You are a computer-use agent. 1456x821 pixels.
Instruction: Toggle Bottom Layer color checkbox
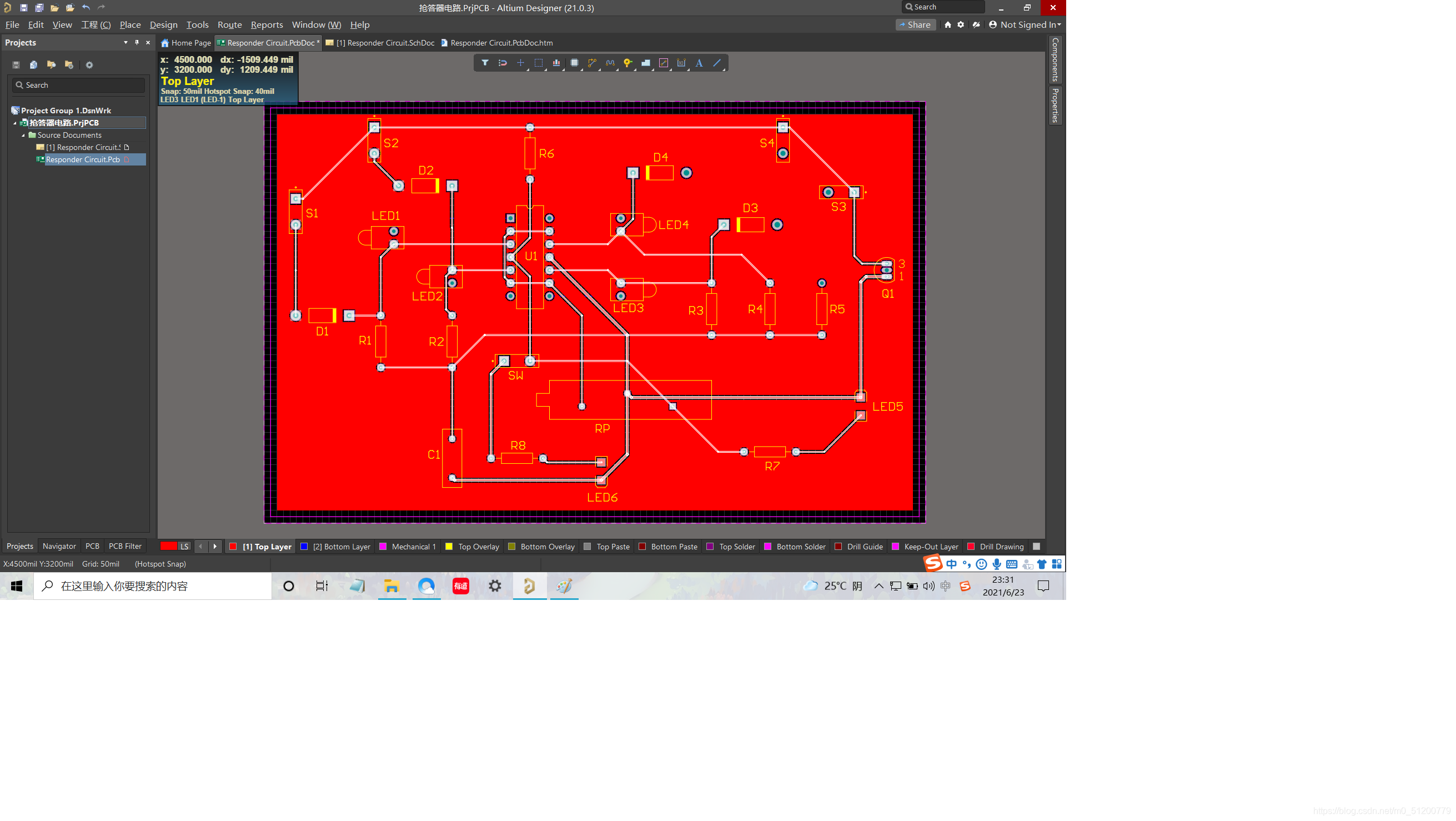[304, 546]
